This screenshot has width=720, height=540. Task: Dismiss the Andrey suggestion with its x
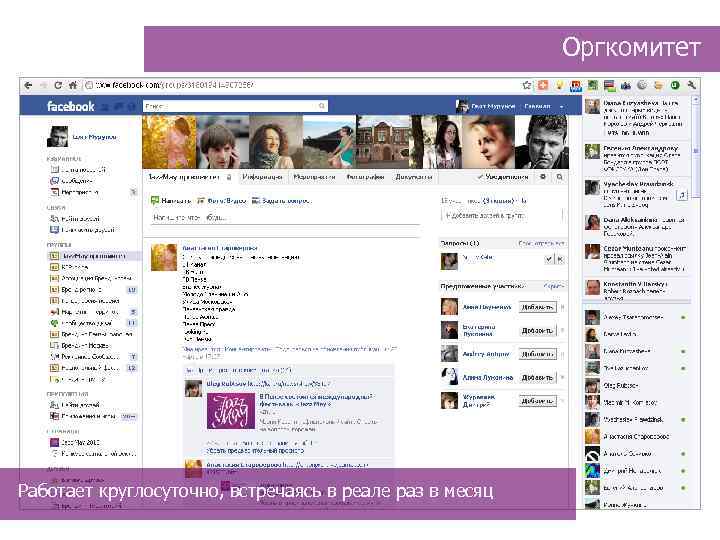pos(563,354)
